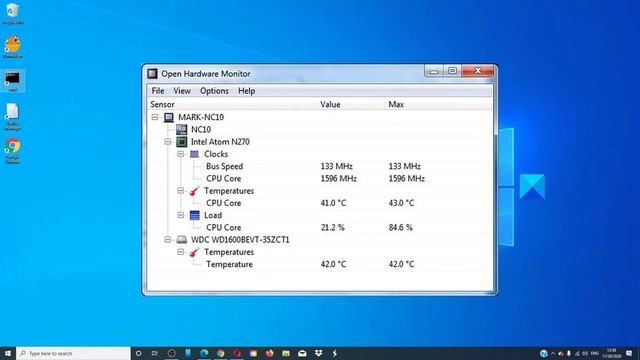The image size is (640, 360).
Task: Select the NC10 mainboard row
Action: coord(320,129)
